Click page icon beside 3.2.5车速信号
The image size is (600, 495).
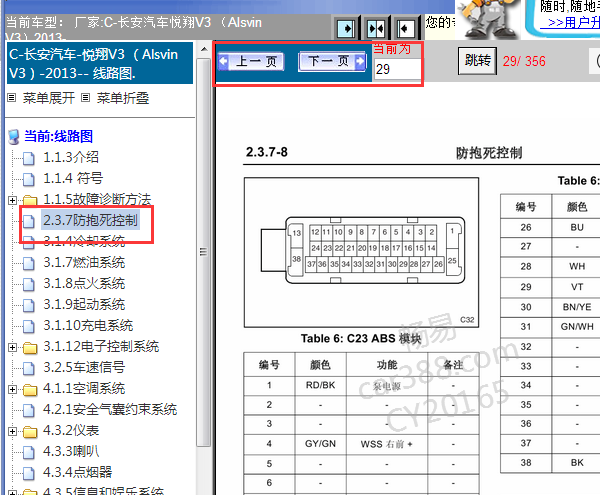(29, 368)
